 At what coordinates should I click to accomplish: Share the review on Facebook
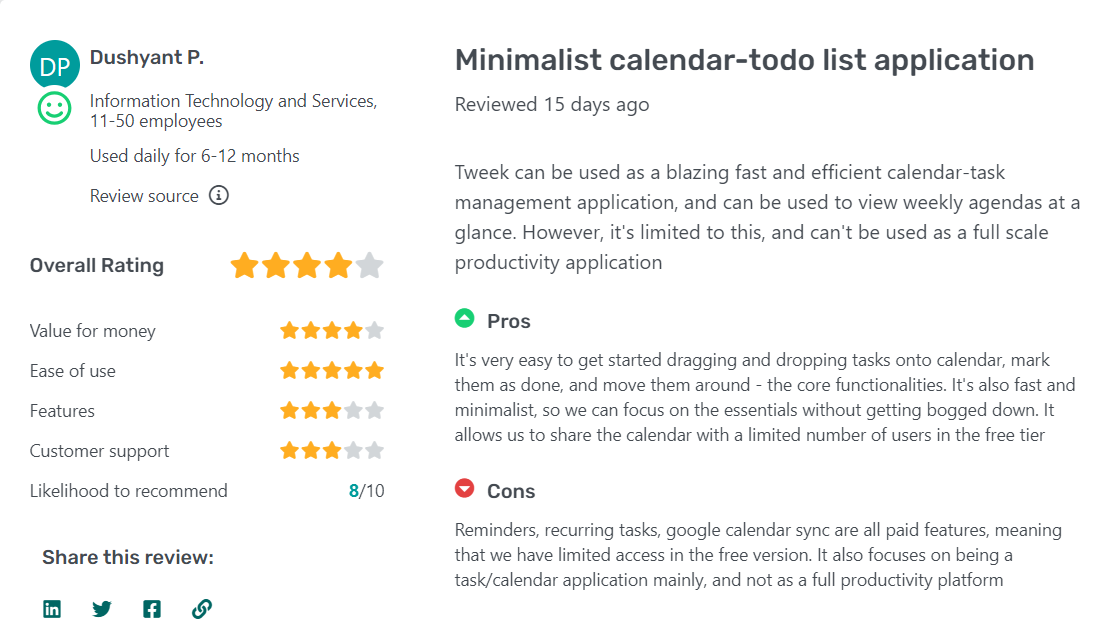152,608
